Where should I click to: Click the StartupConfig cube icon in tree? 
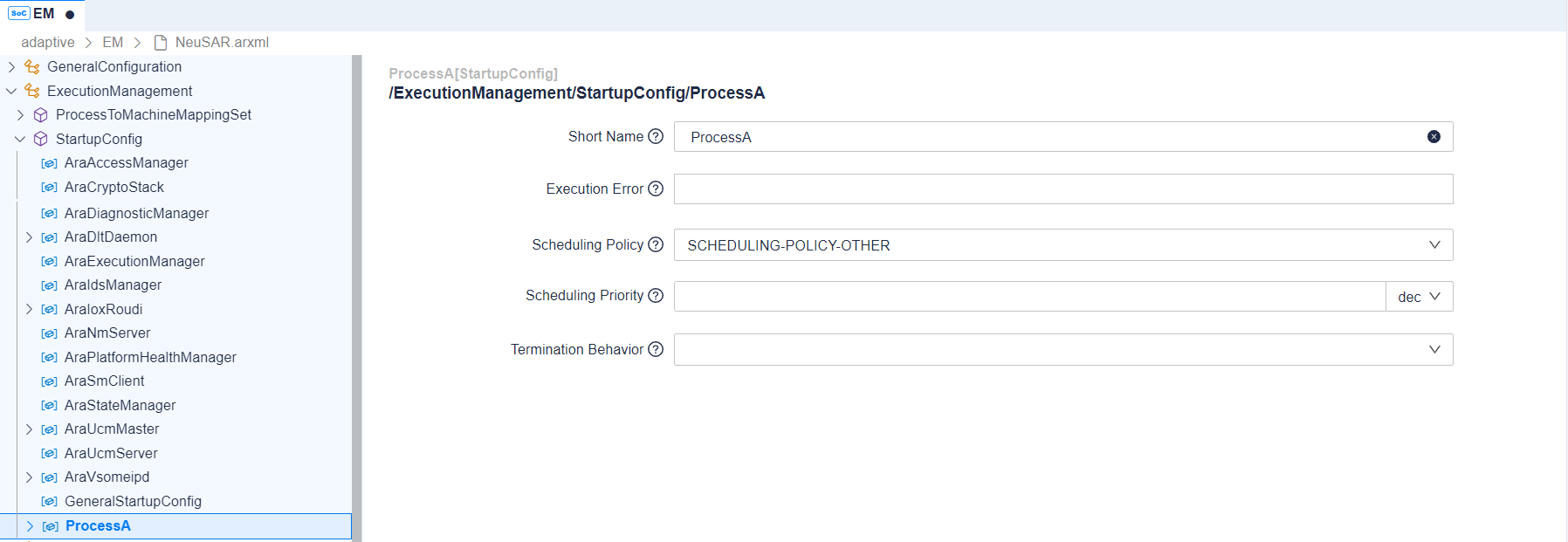(x=40, y=139)
